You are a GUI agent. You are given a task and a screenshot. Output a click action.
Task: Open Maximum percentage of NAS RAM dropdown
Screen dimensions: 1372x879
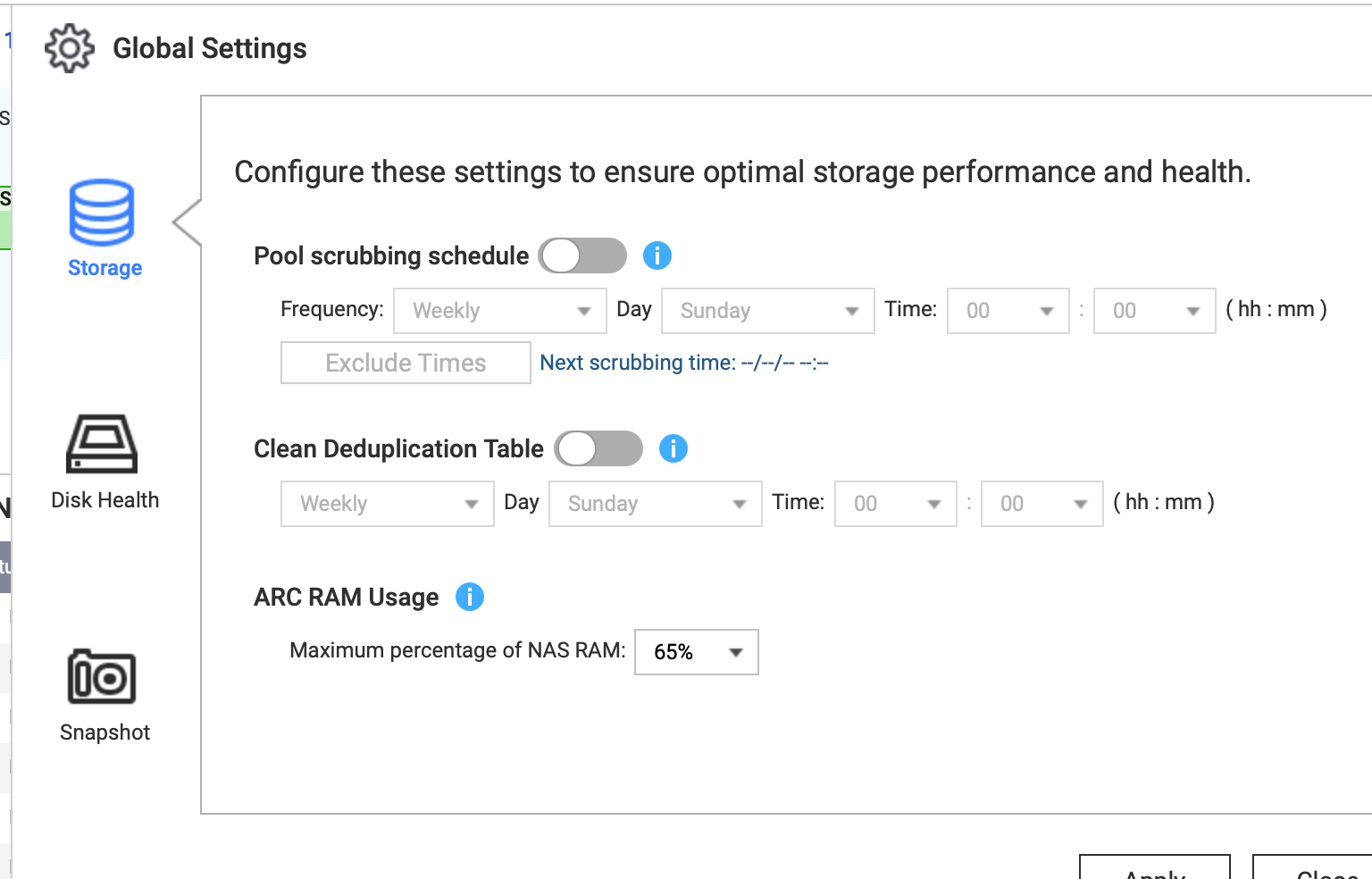697,652
